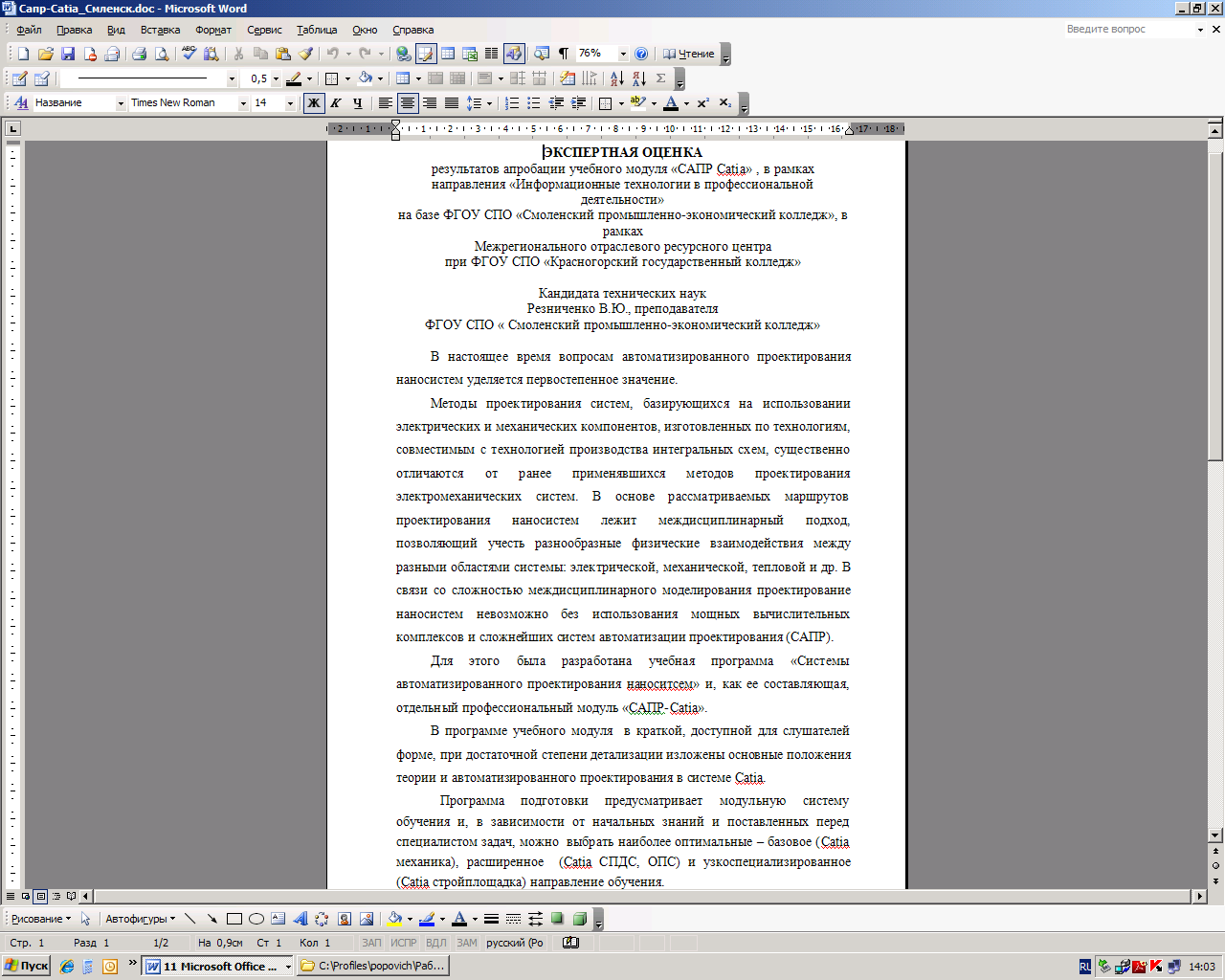Select the Format Painter brush

pyautogui.click(x=305, y=55)
